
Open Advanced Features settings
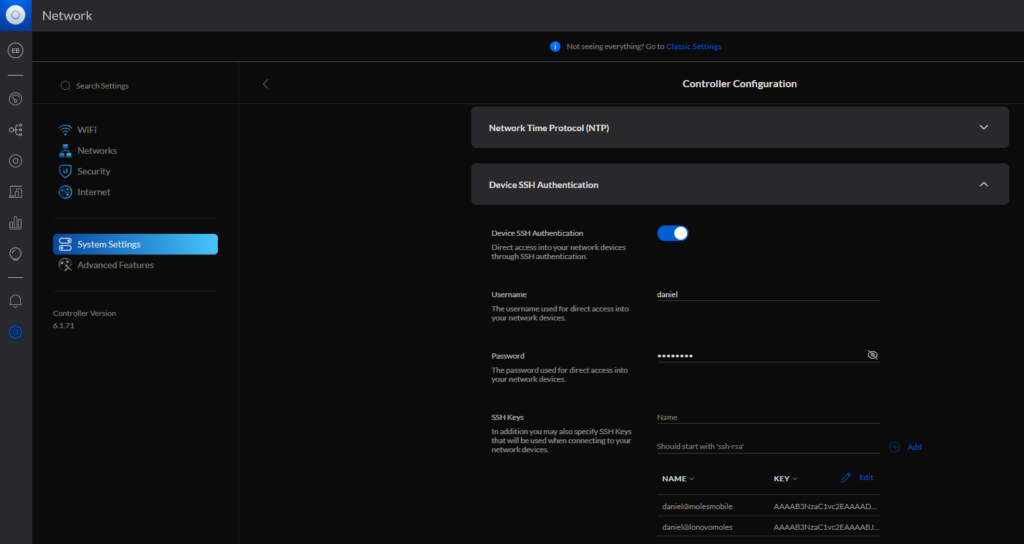tap(115, 265)
